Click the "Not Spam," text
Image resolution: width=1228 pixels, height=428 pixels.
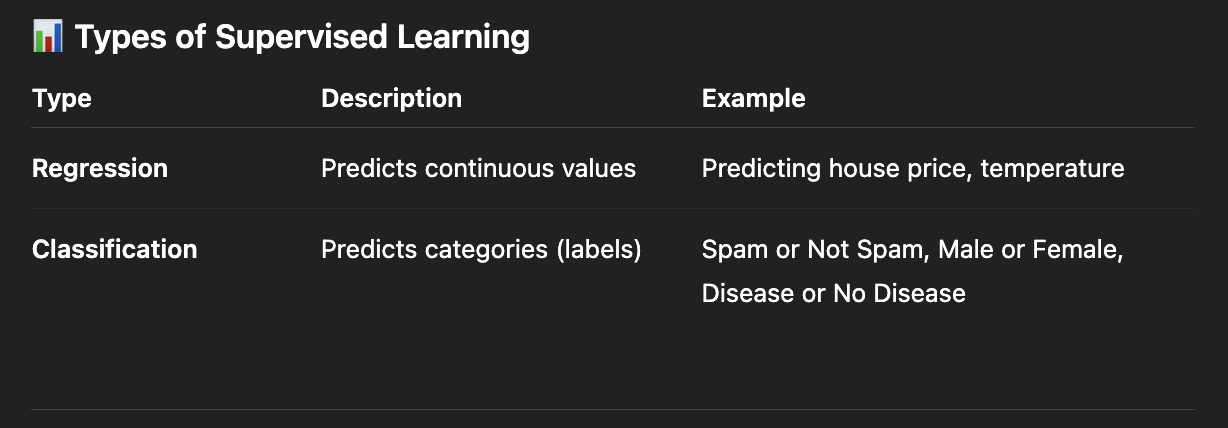click(869, 249)
